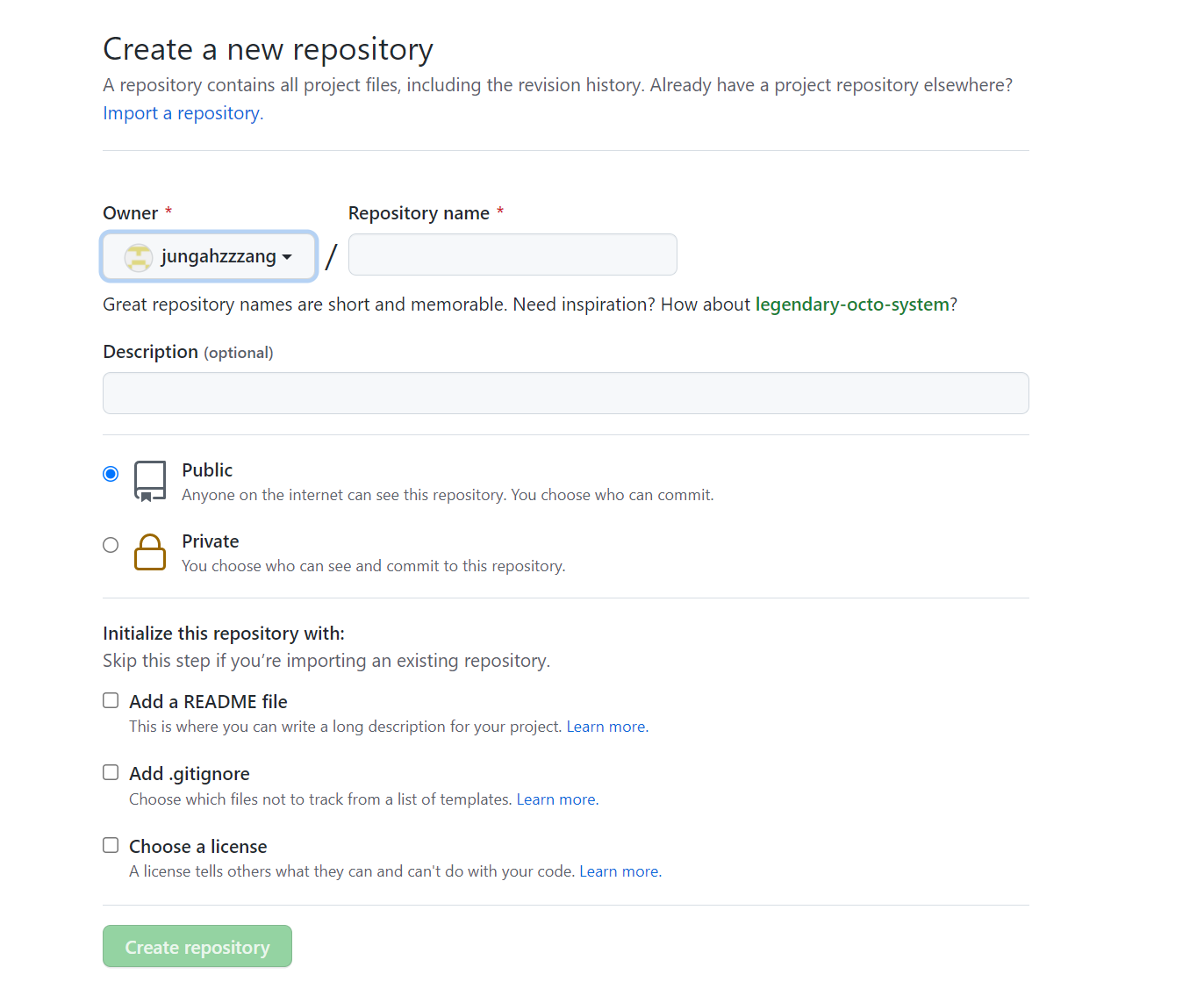Click the Initialize this repository with heading
Image resolution: width=1204 pixels, height=1003 pixels.
point(224,634)
